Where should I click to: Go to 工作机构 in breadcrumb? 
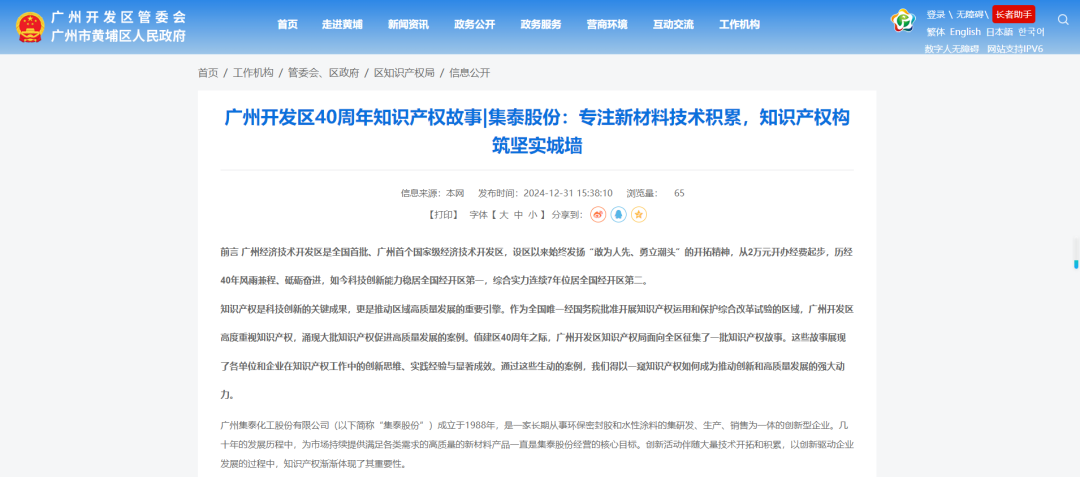[x=253, y=73]
